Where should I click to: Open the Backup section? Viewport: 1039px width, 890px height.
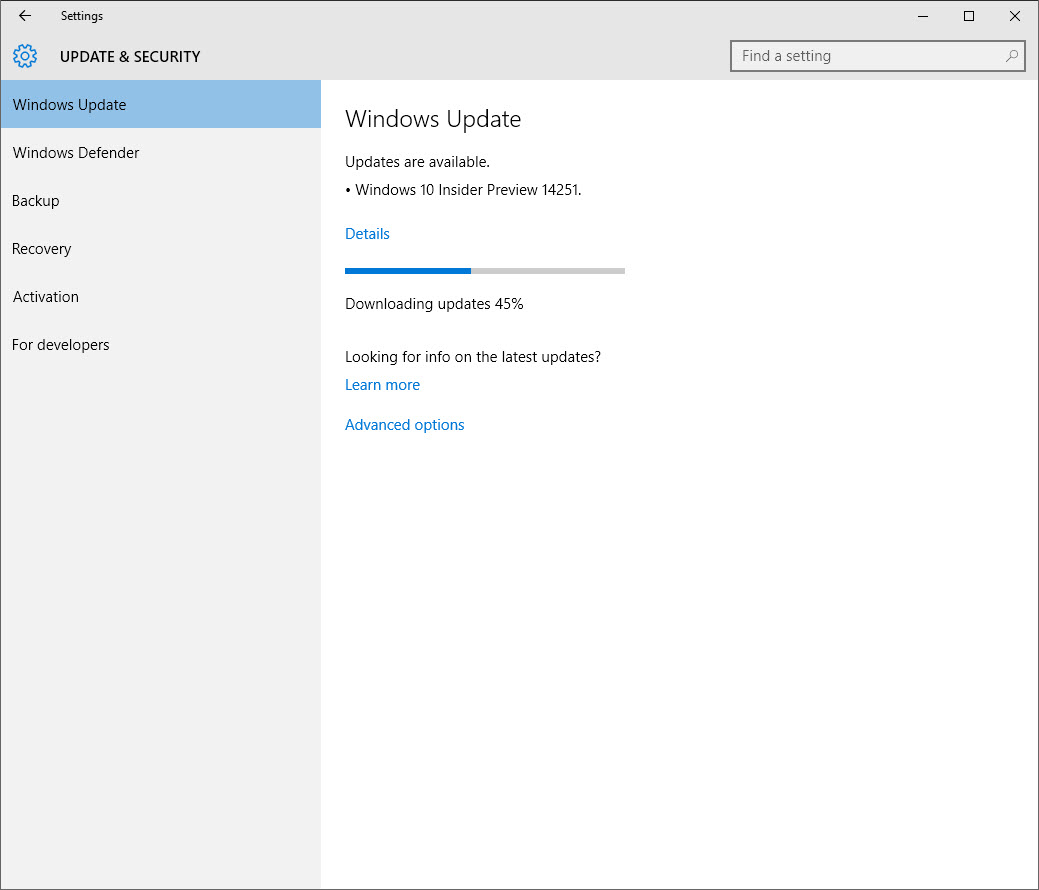coord(160,201)
